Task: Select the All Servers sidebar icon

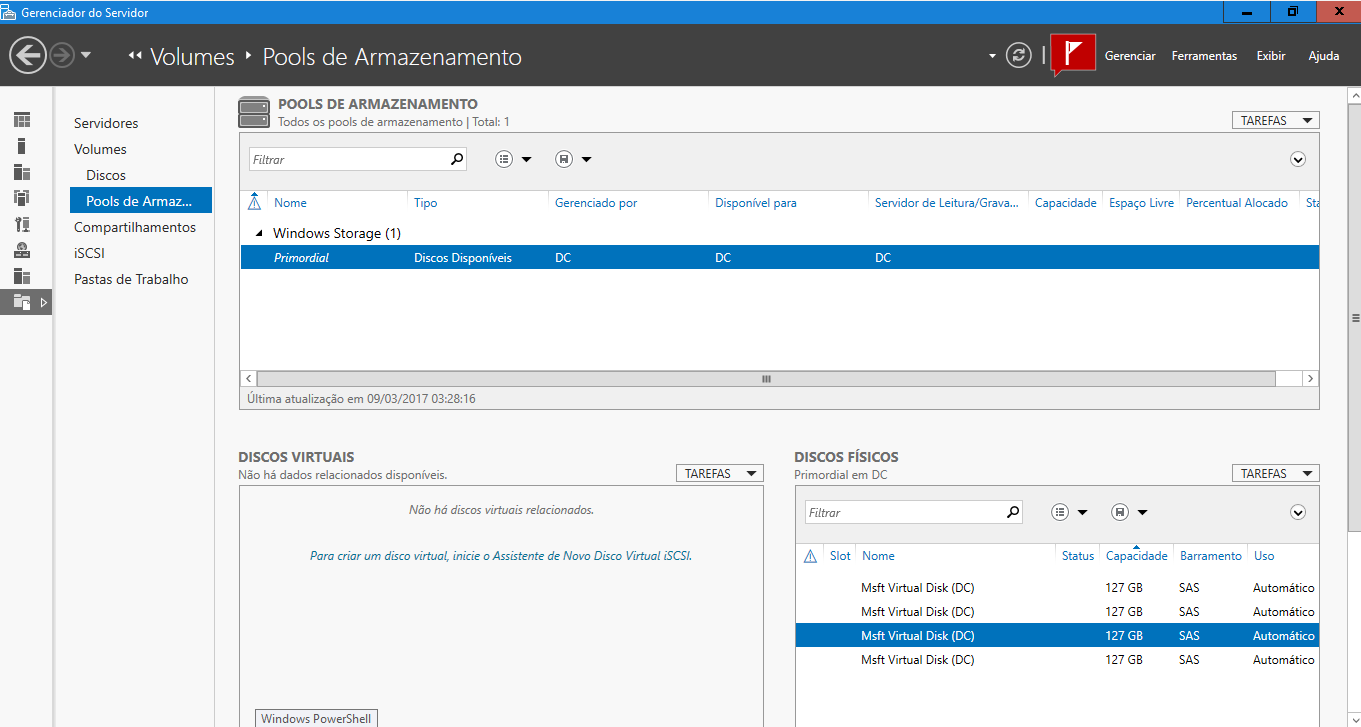Action: click(22, 172)
